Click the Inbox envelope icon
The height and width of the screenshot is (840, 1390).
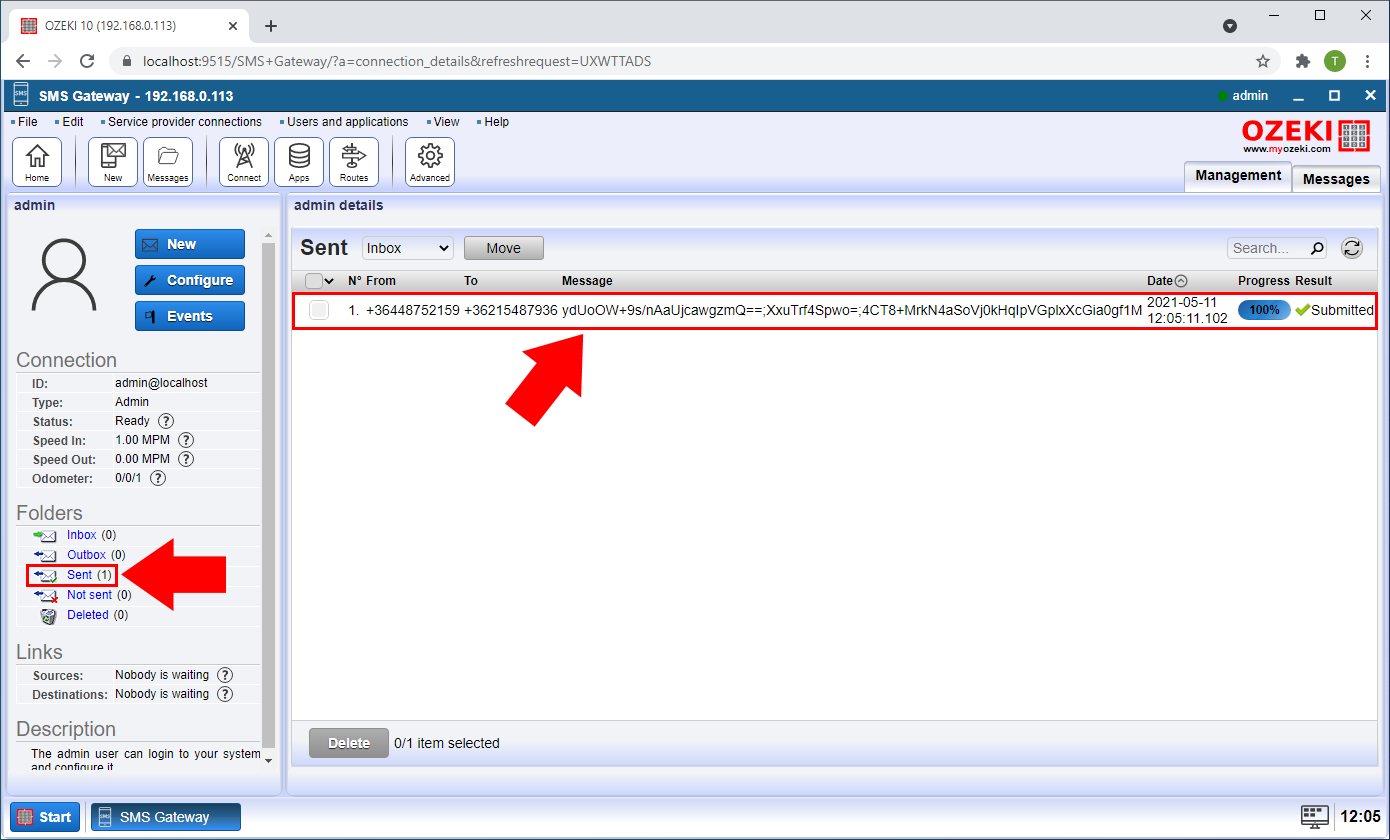[x=45, y=535]
